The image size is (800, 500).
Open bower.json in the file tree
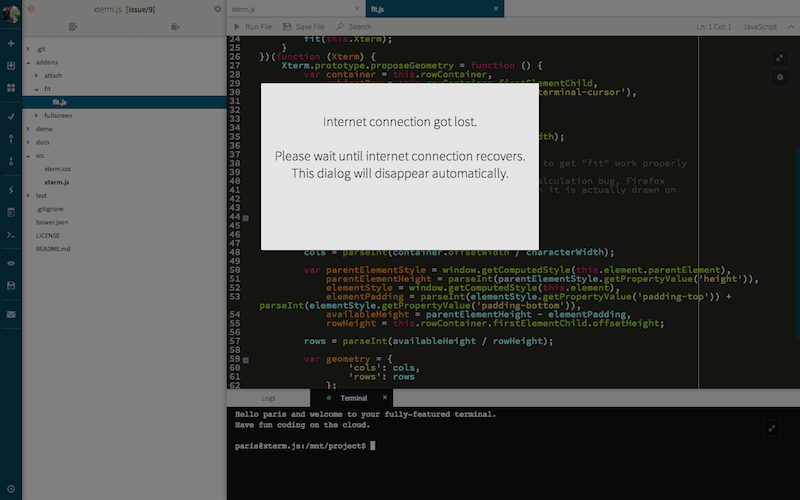[x=50, y=222]
